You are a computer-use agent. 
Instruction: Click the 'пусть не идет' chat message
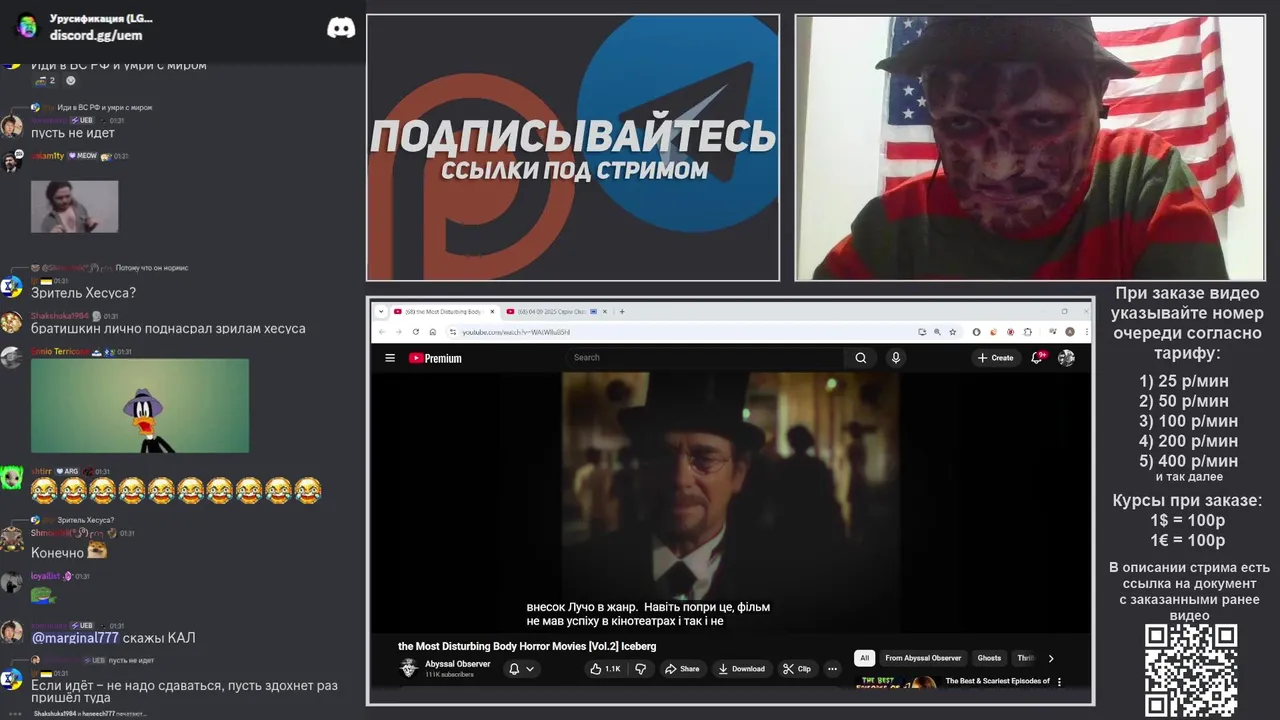click(x=73, y=133)
